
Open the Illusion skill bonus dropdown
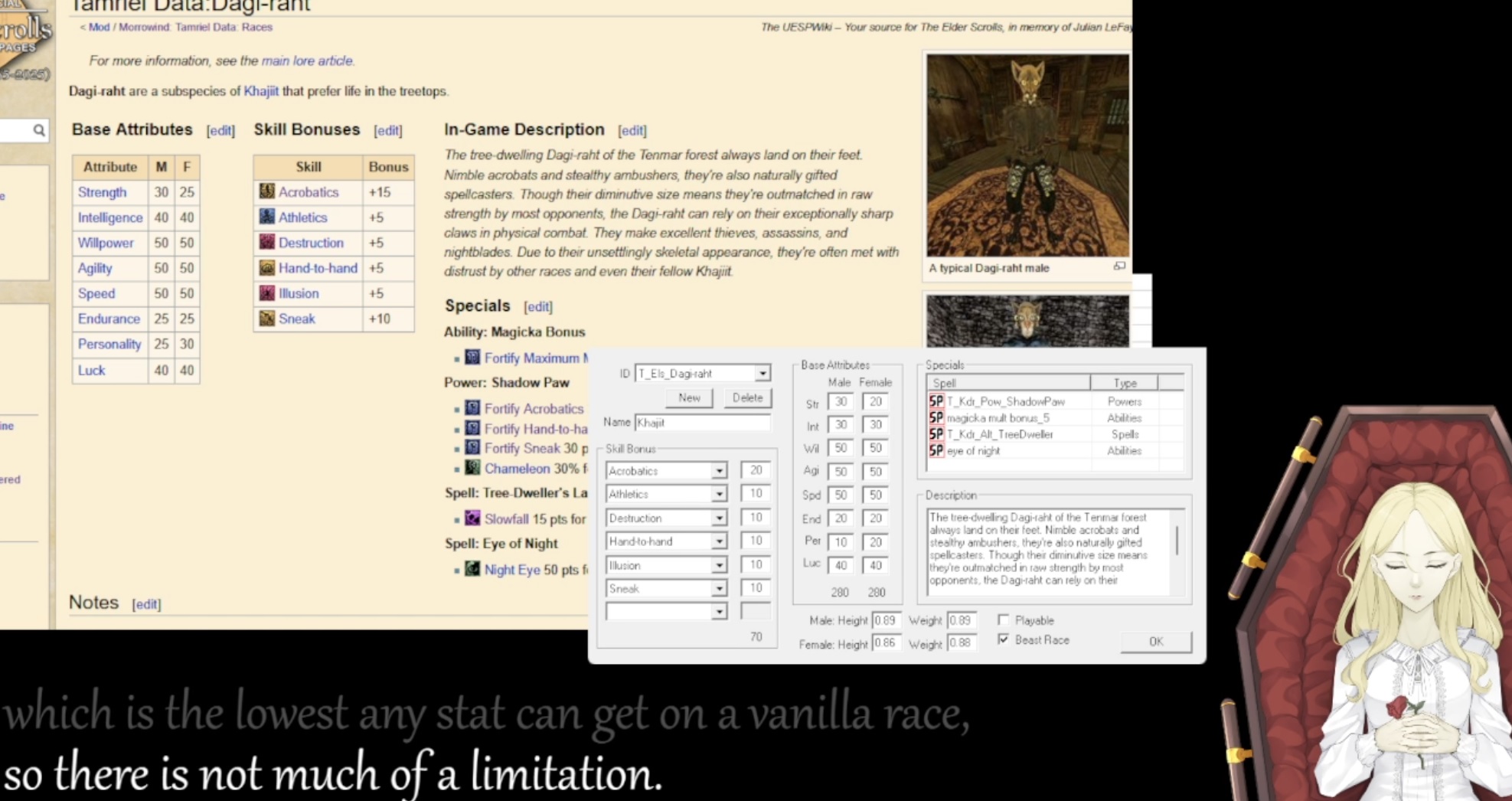[x=719, y=565]
